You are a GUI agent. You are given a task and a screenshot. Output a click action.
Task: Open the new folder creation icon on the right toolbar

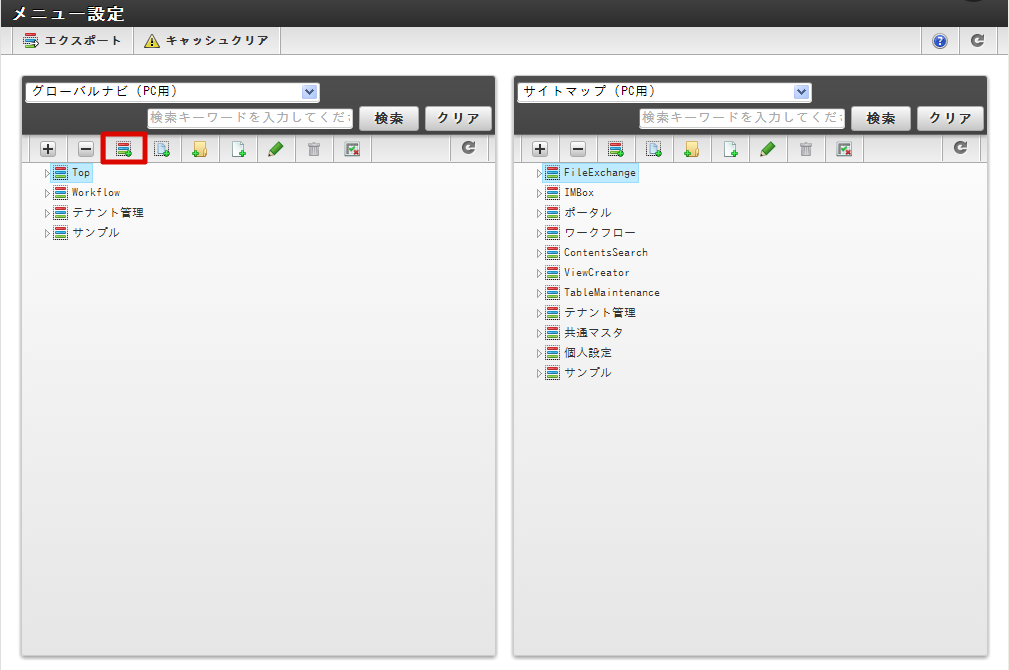pyautogui.click(x=693, y=148)
